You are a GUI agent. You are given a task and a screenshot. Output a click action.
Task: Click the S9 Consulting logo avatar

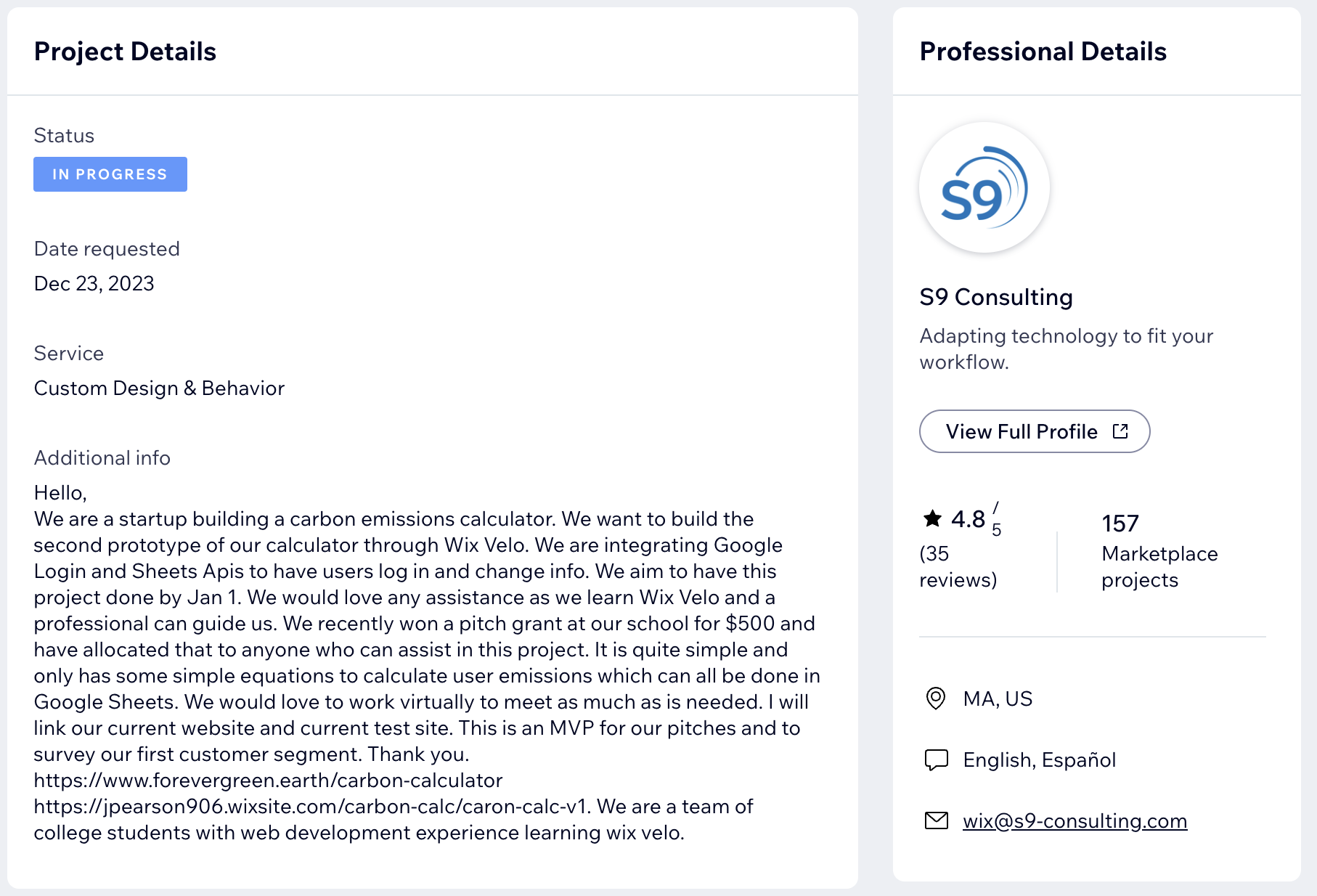[x=984, y=187]
